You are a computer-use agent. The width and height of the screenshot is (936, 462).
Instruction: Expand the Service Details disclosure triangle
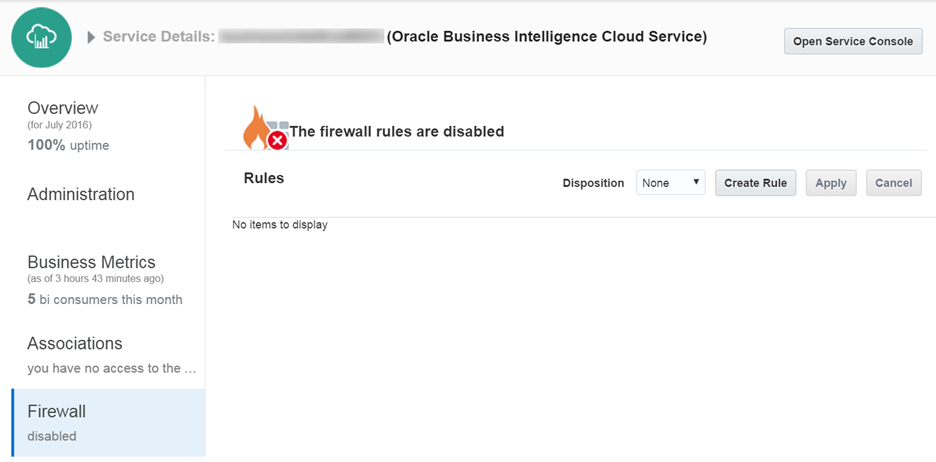pyautogui.click(x=92, y=37)
